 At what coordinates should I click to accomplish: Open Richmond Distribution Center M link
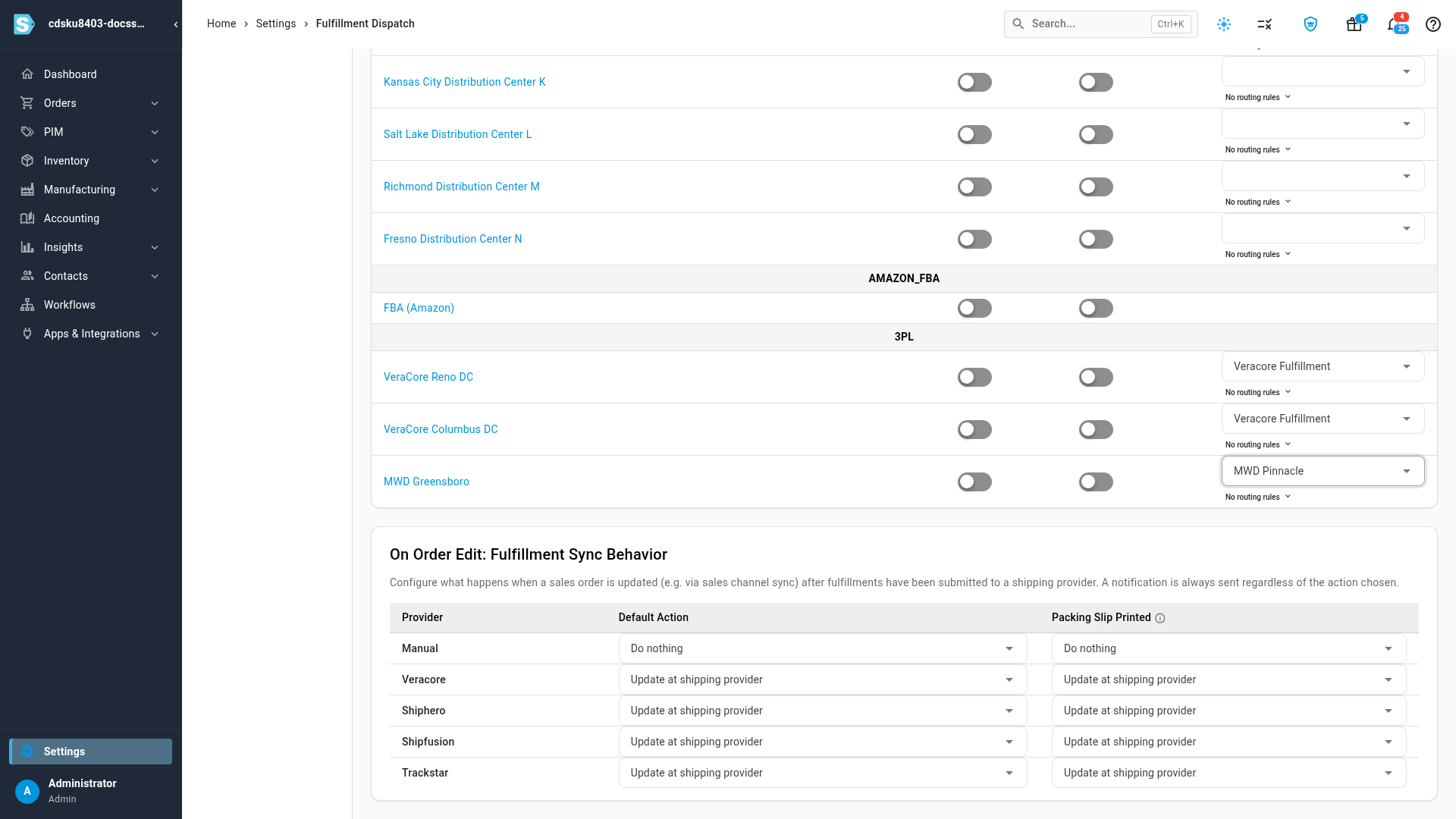click(462, 187)
